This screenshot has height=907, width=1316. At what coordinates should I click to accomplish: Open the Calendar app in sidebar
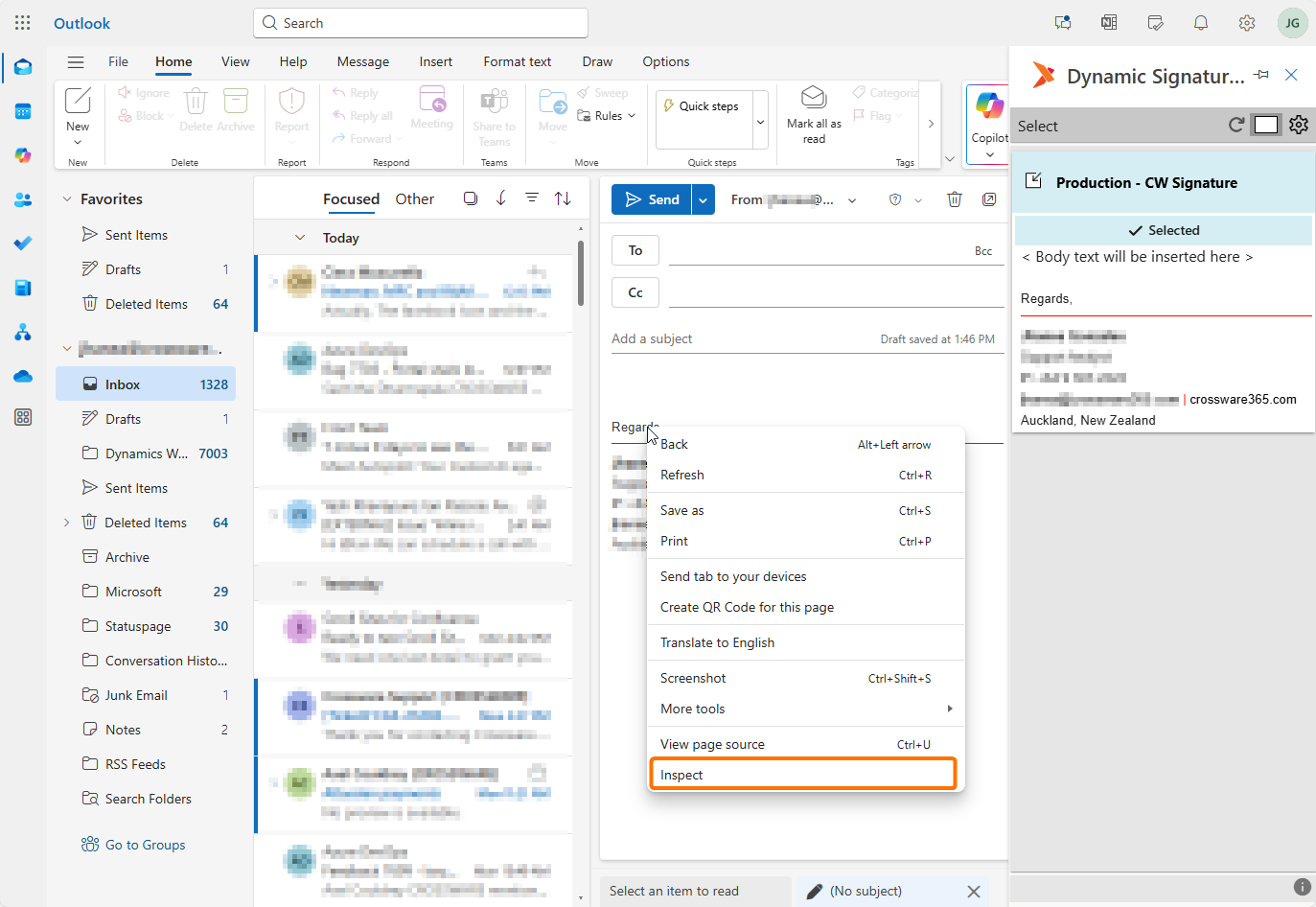pyautogui.click(x=23, y=111)
